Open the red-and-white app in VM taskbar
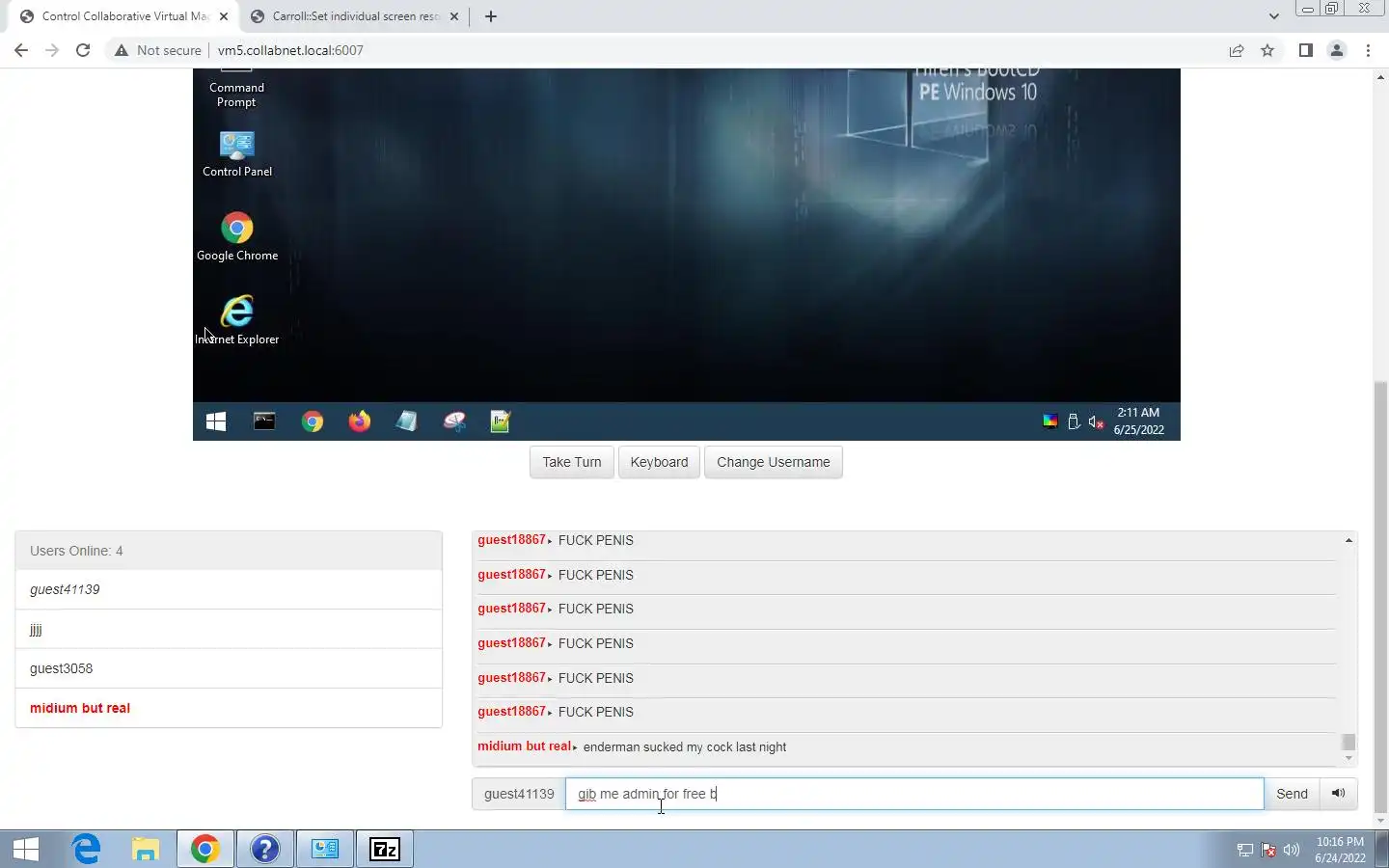The image size is (1389, 868). tap(454, 421)
